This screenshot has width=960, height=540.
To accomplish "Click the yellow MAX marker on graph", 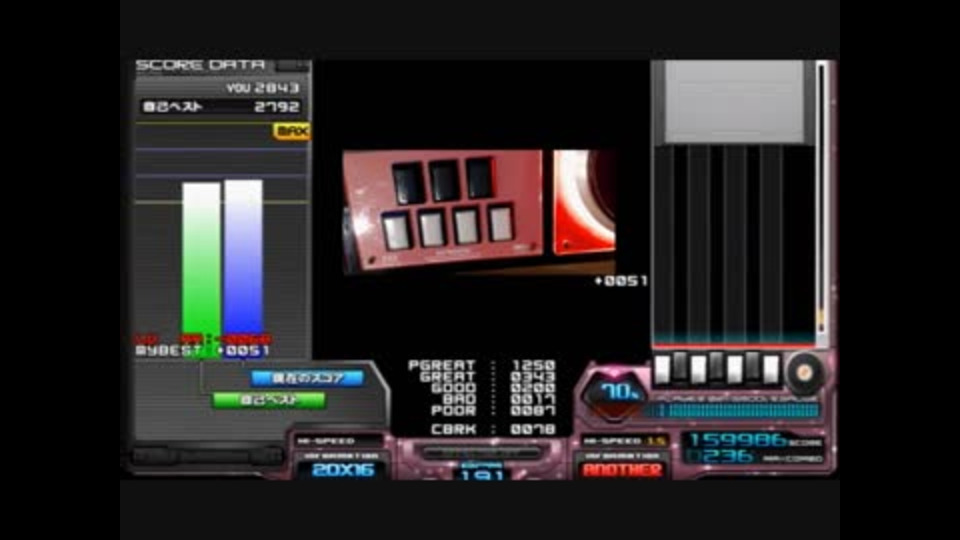I will coord(291,131).
